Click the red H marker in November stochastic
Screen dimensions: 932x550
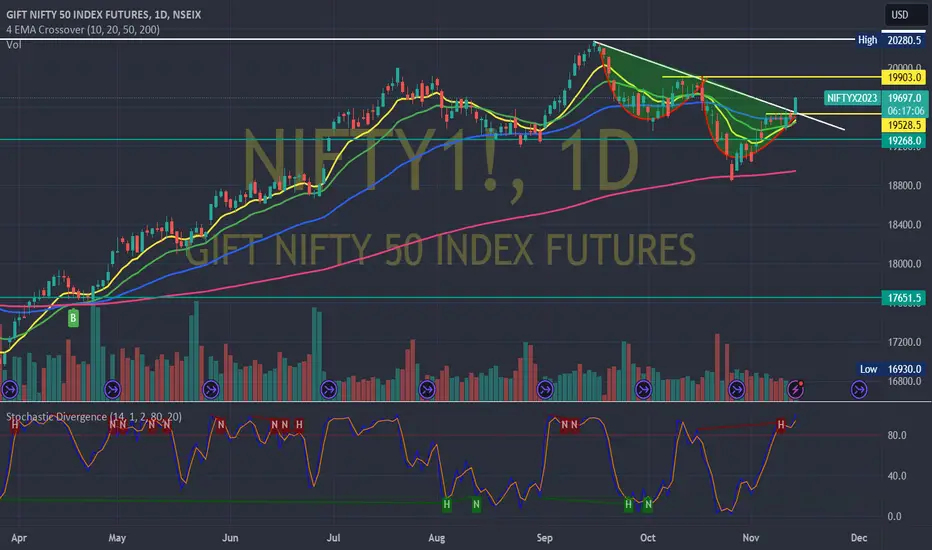tap(781, 425)
